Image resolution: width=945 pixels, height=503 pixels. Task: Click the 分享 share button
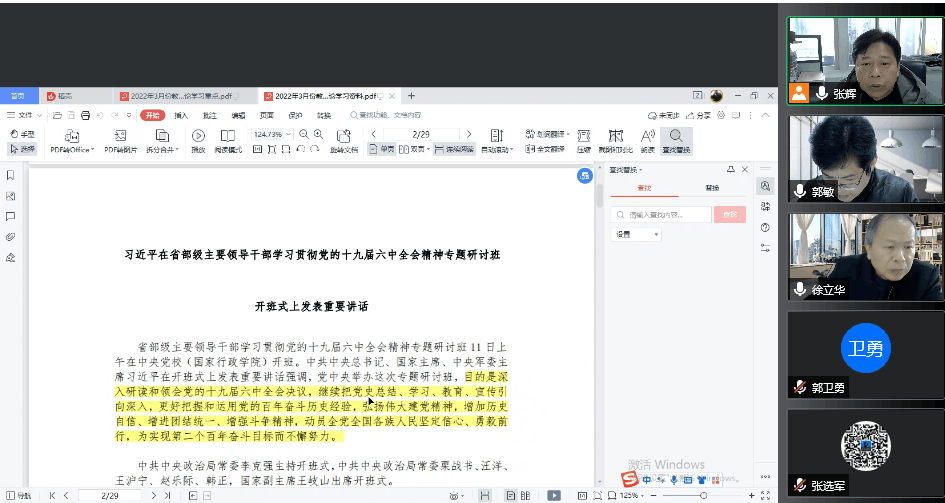point(698,115)
